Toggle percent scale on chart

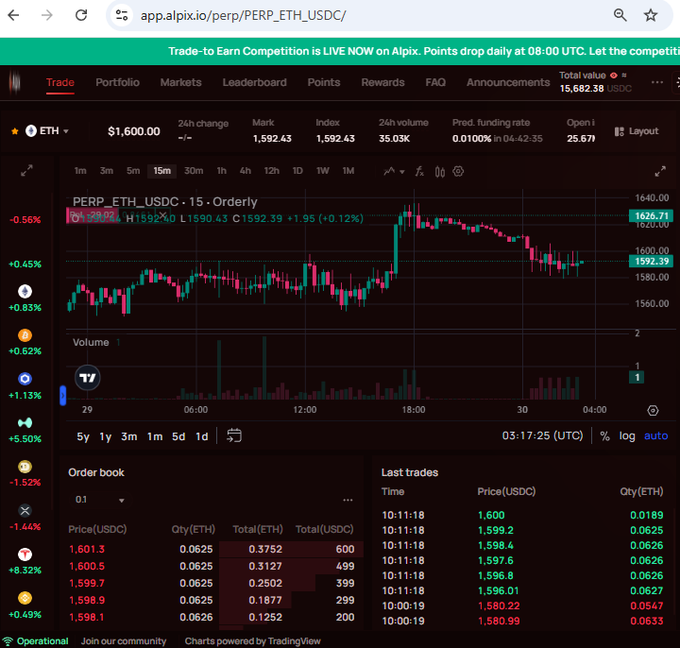[x=605, y=436]
